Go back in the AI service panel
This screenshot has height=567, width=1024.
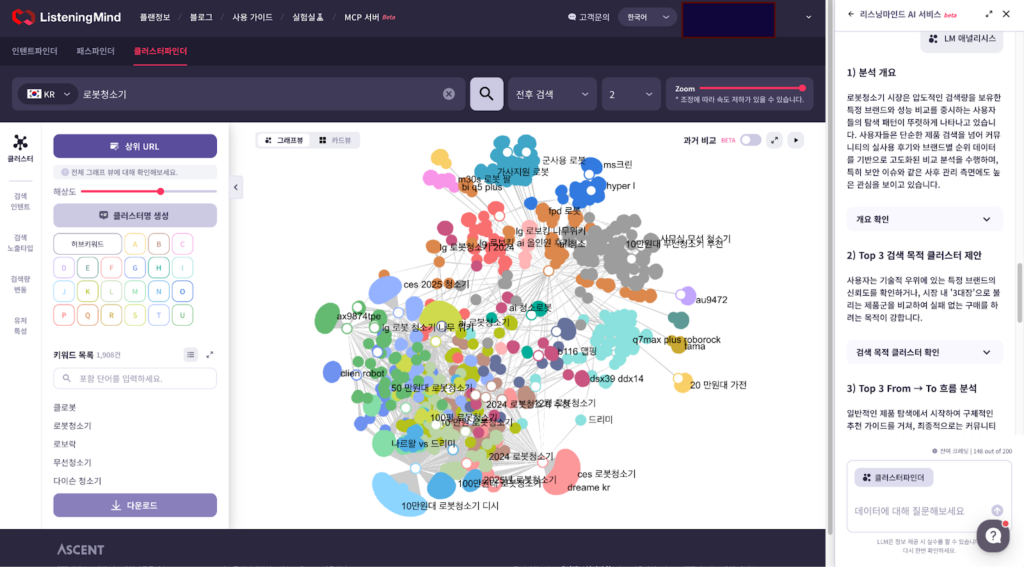coord(850,14)
